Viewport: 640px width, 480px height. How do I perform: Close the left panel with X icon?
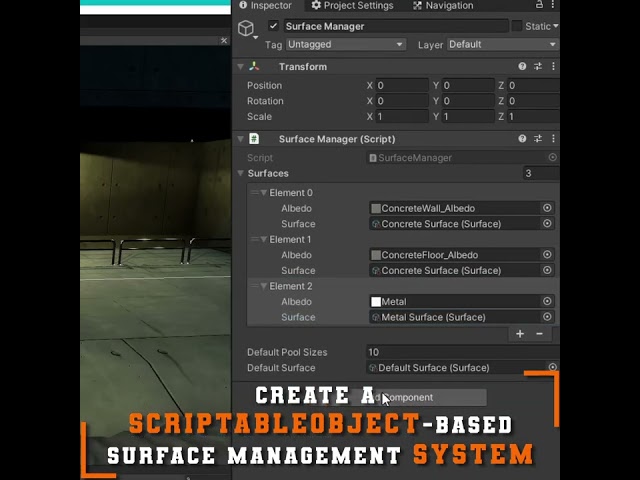pyautogui.click(x=224, y=40)
